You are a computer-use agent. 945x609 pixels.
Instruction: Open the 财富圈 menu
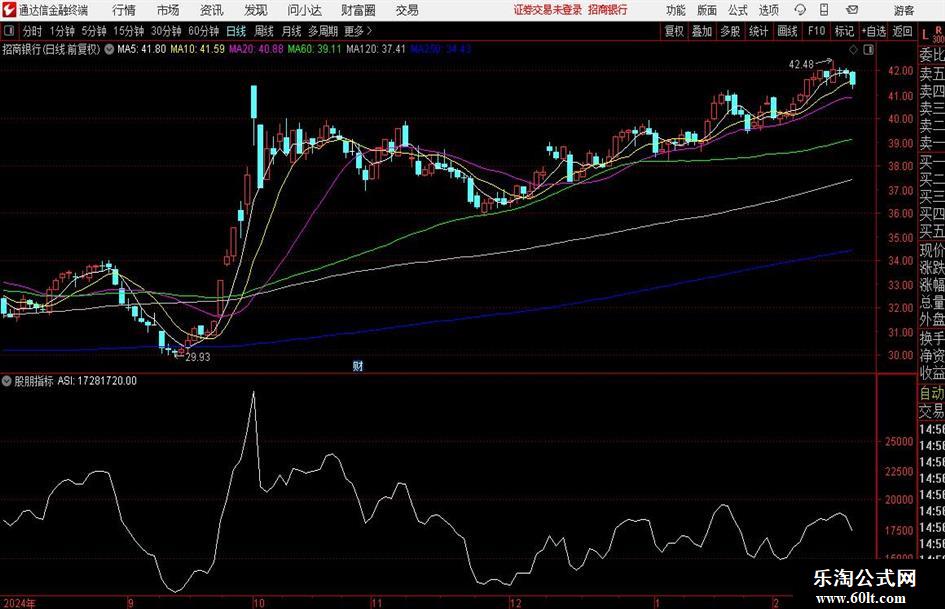(x=358, y=10)
